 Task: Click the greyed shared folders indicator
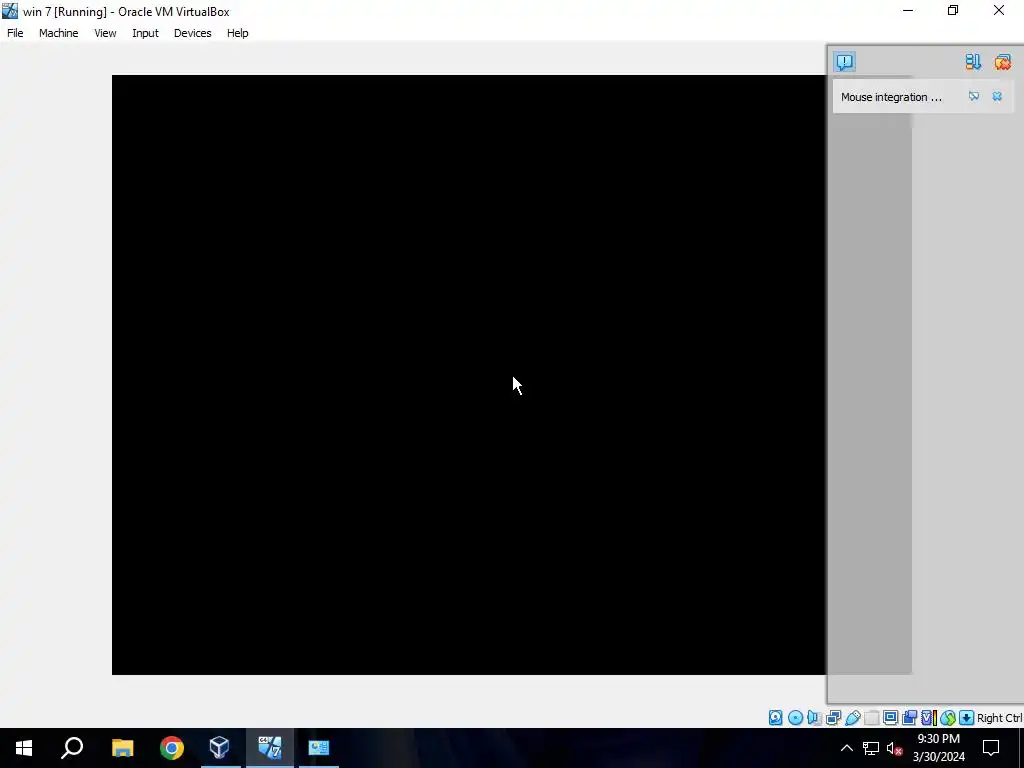[x=871, y=718]
